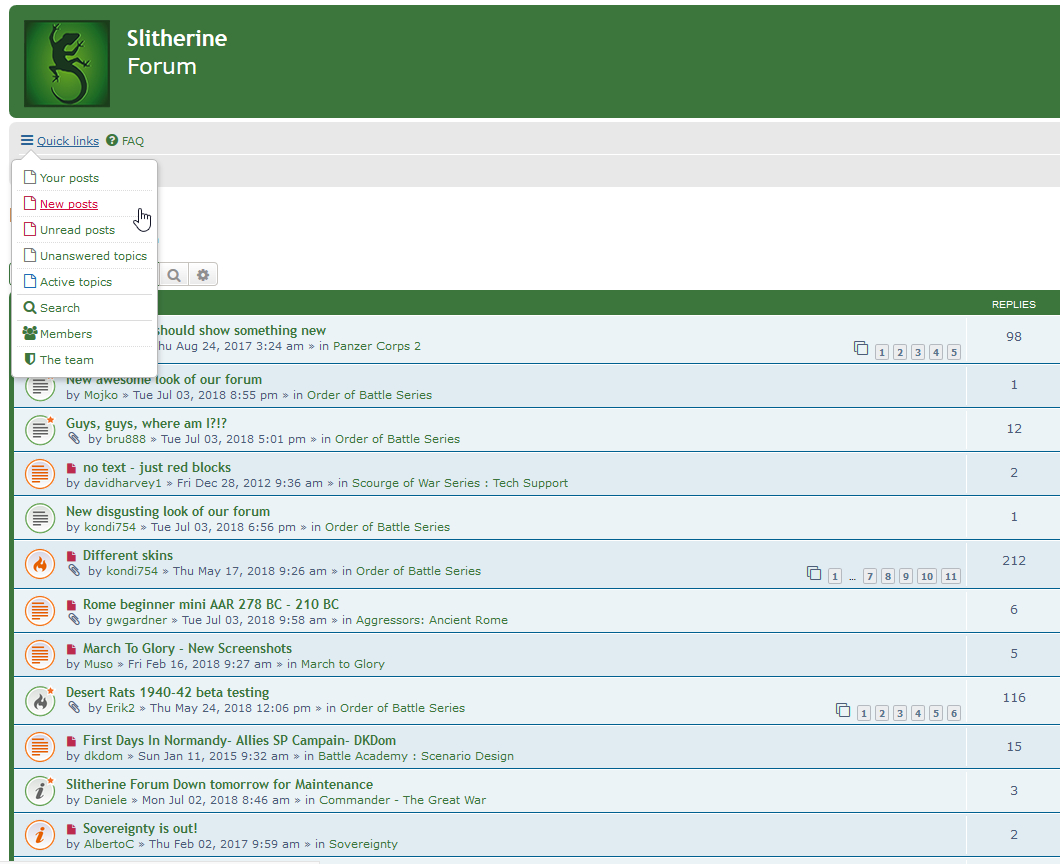Open topic 'Desert Rats 1940-42 beta testing'
This screenshot has height=864, width=1060.
tap(167, 692)
